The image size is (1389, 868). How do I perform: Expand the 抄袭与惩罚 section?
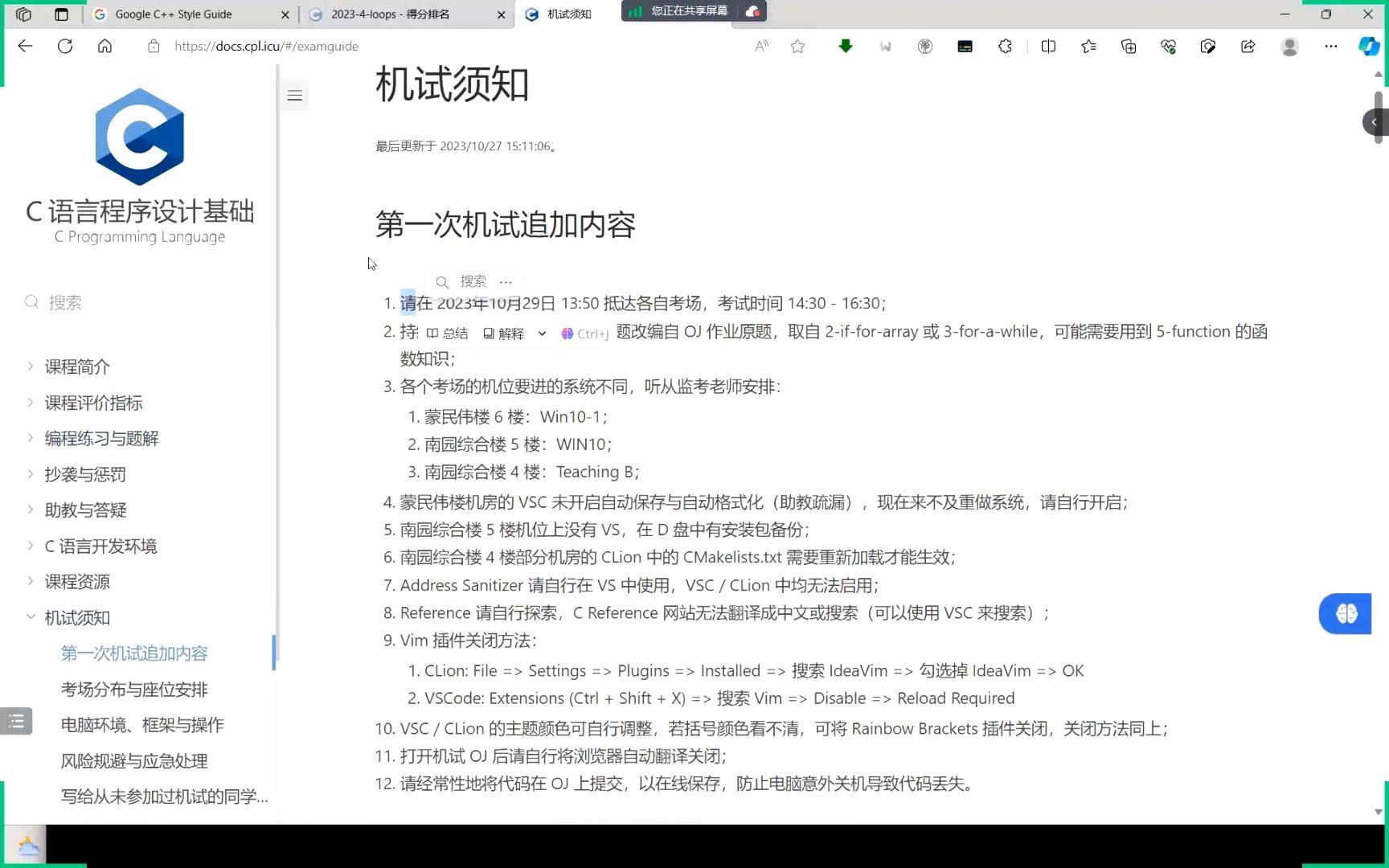coord(31,474)
